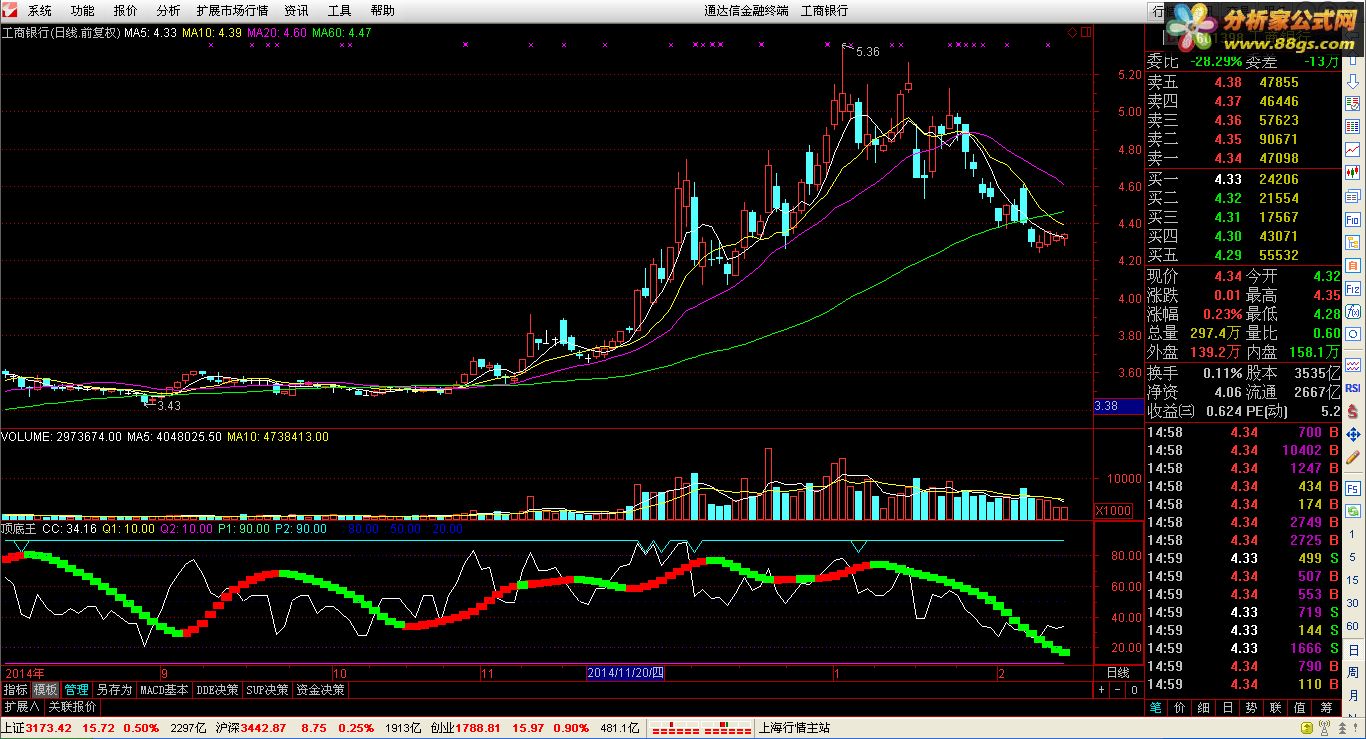This screenshot has height=739, width=1366.
Task: Switch to 60-minute period
Action: pyautogui.click(x=1352, y=626)
